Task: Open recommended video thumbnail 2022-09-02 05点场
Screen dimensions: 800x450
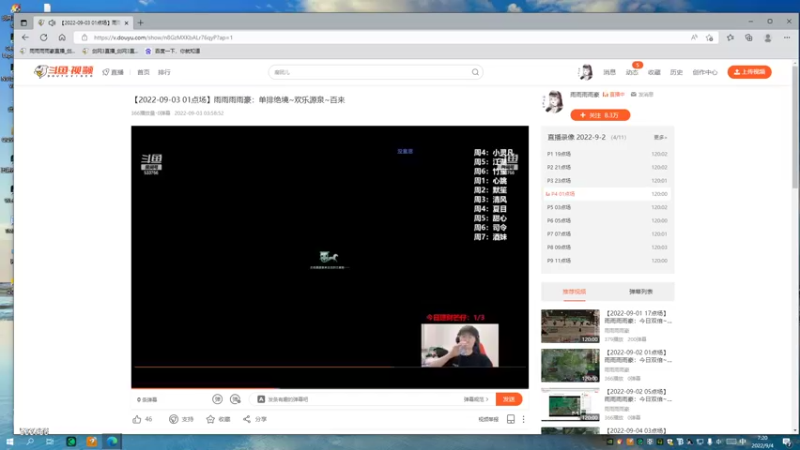Action: coord(570,405)
